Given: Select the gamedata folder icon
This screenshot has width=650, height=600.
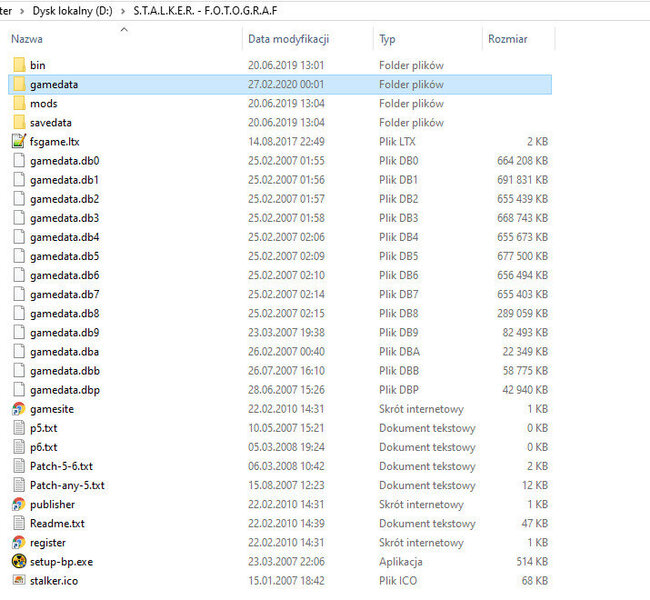Looking at the screenshot, I should [x=19, y=84].
